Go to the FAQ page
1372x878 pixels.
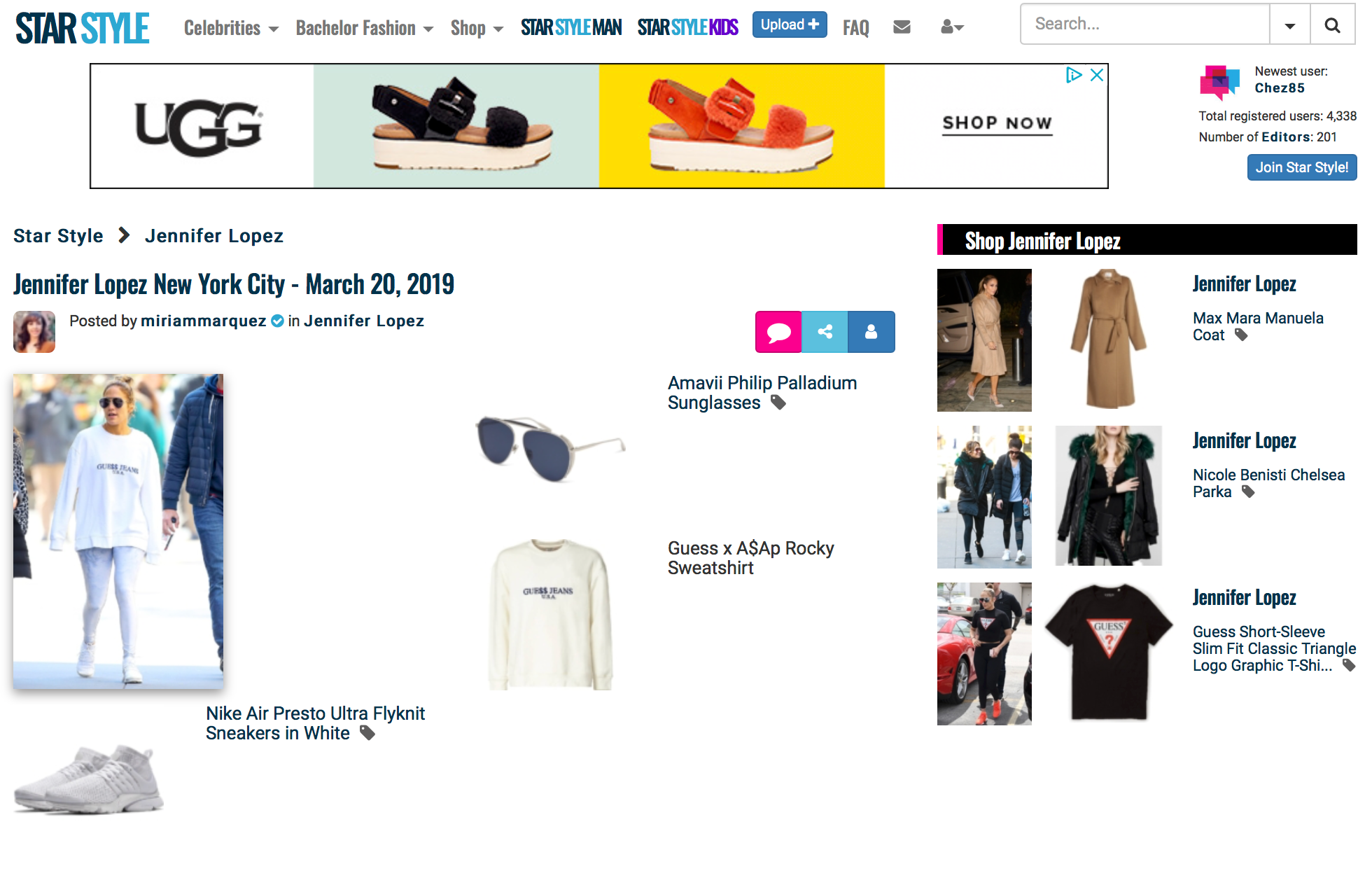[855, 28]
